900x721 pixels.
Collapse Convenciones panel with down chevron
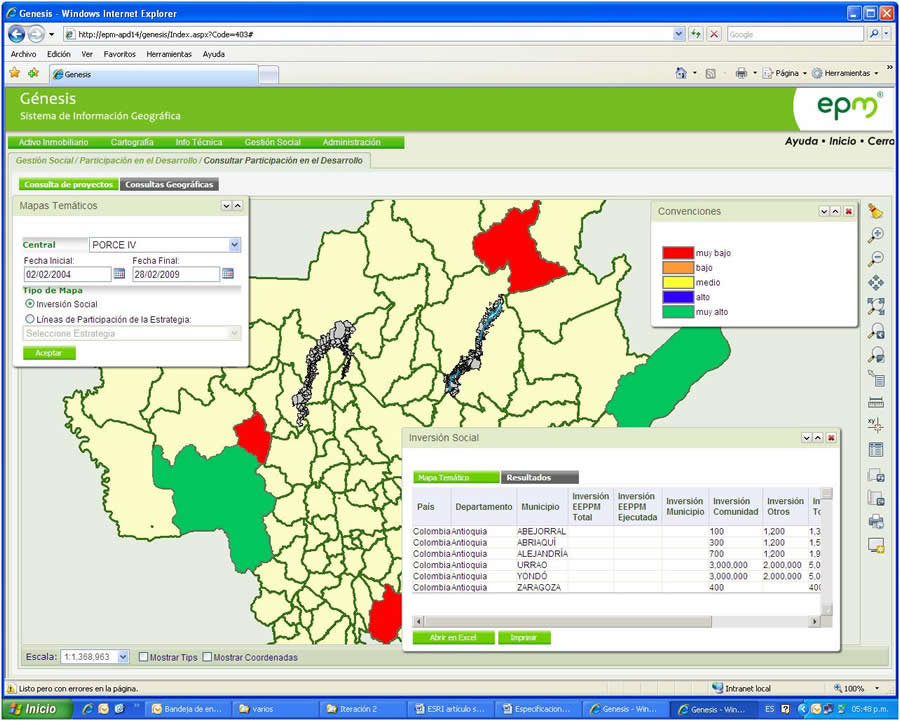click(x=824, y=212)
